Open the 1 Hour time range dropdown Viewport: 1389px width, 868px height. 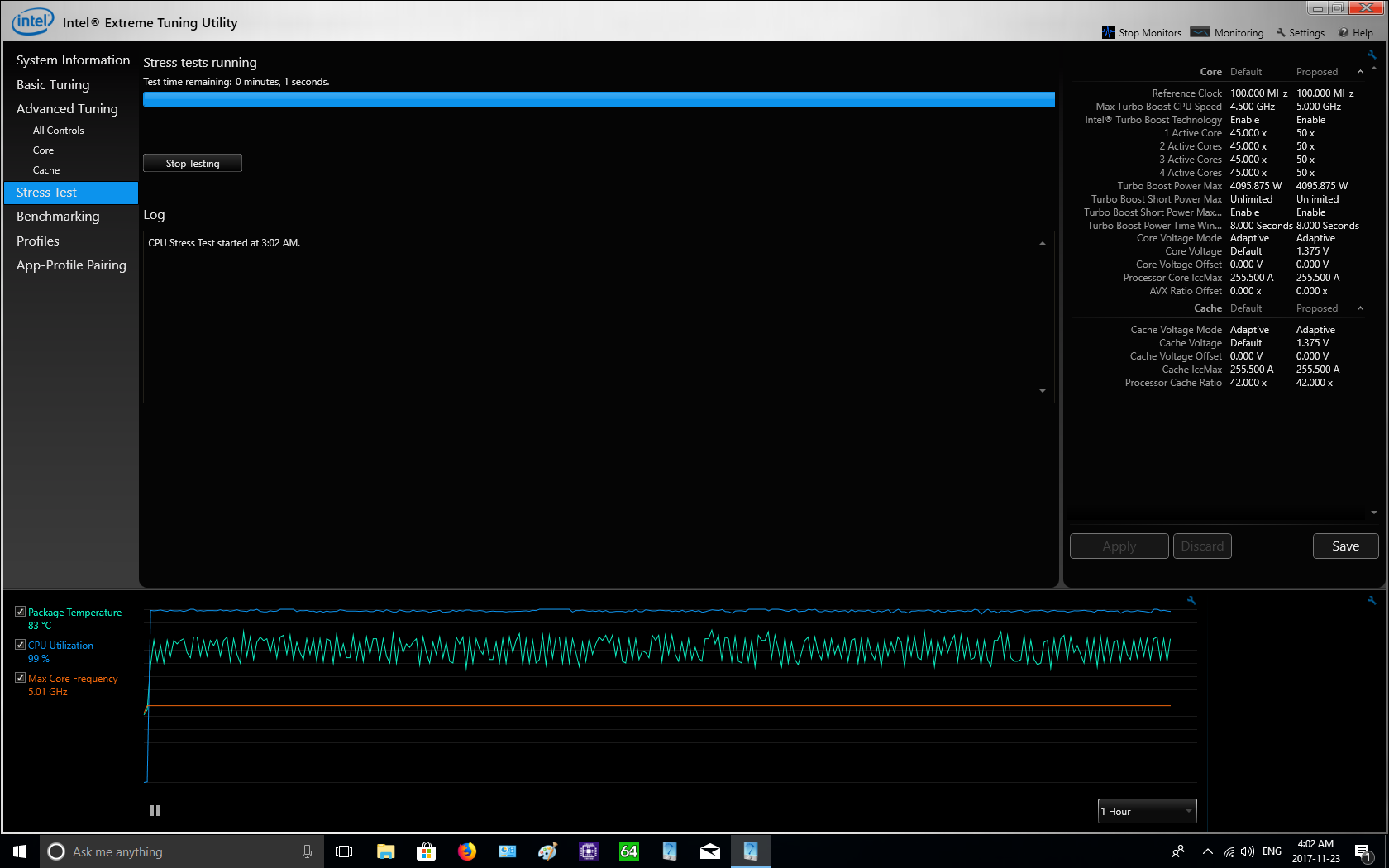[x=1147, y=811]
